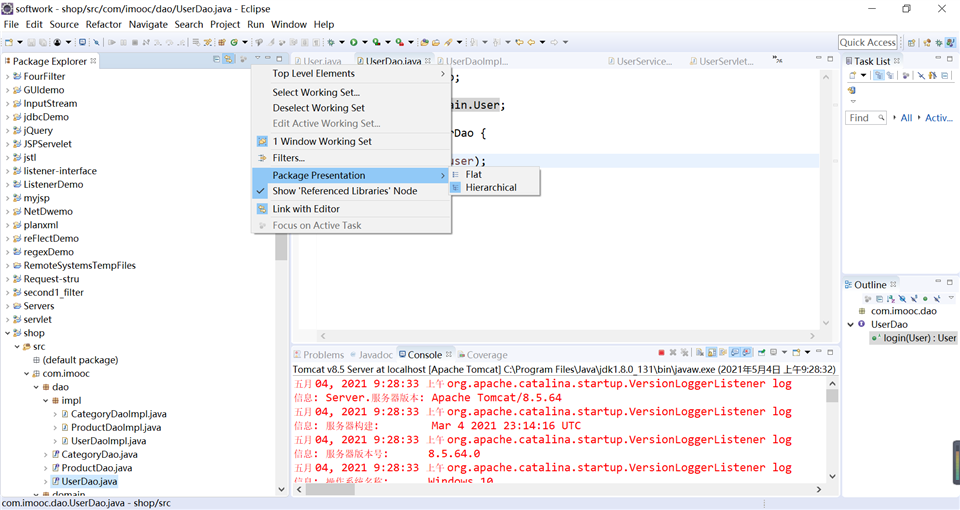Click the red Terminate button in Console
The image size is (960, 510).
point(661,353)
